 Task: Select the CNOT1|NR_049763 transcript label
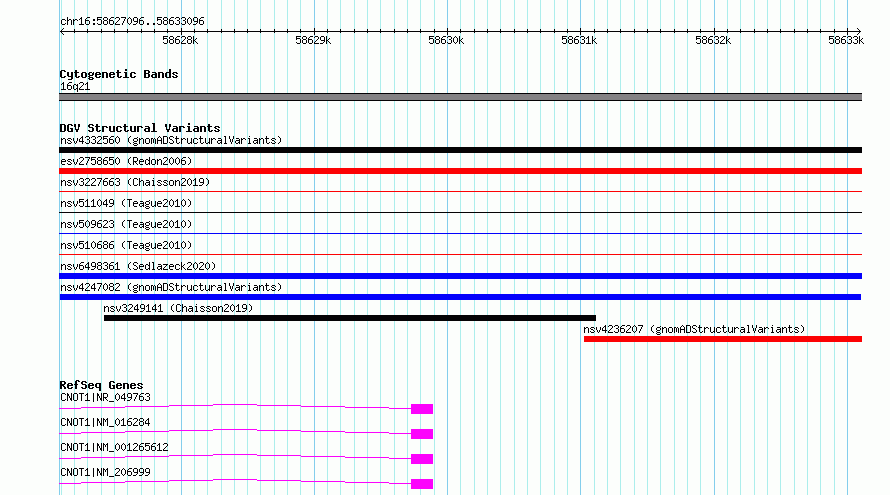(x=105, y=397)
